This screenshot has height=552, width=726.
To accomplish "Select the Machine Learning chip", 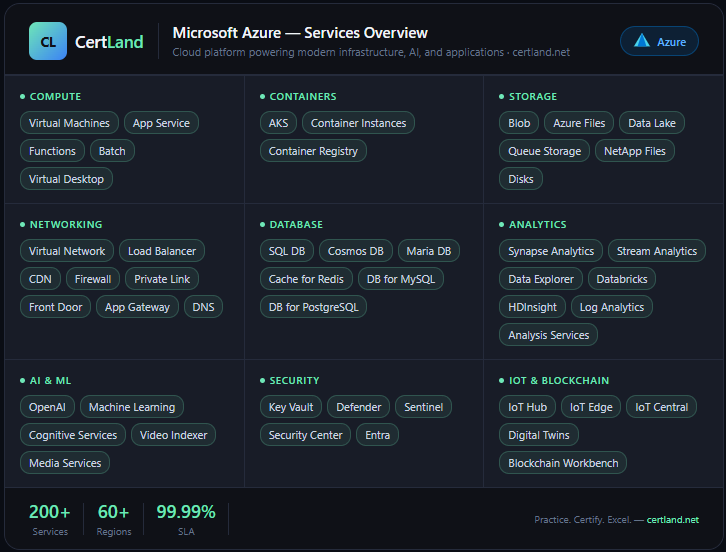I will [132, 407].
